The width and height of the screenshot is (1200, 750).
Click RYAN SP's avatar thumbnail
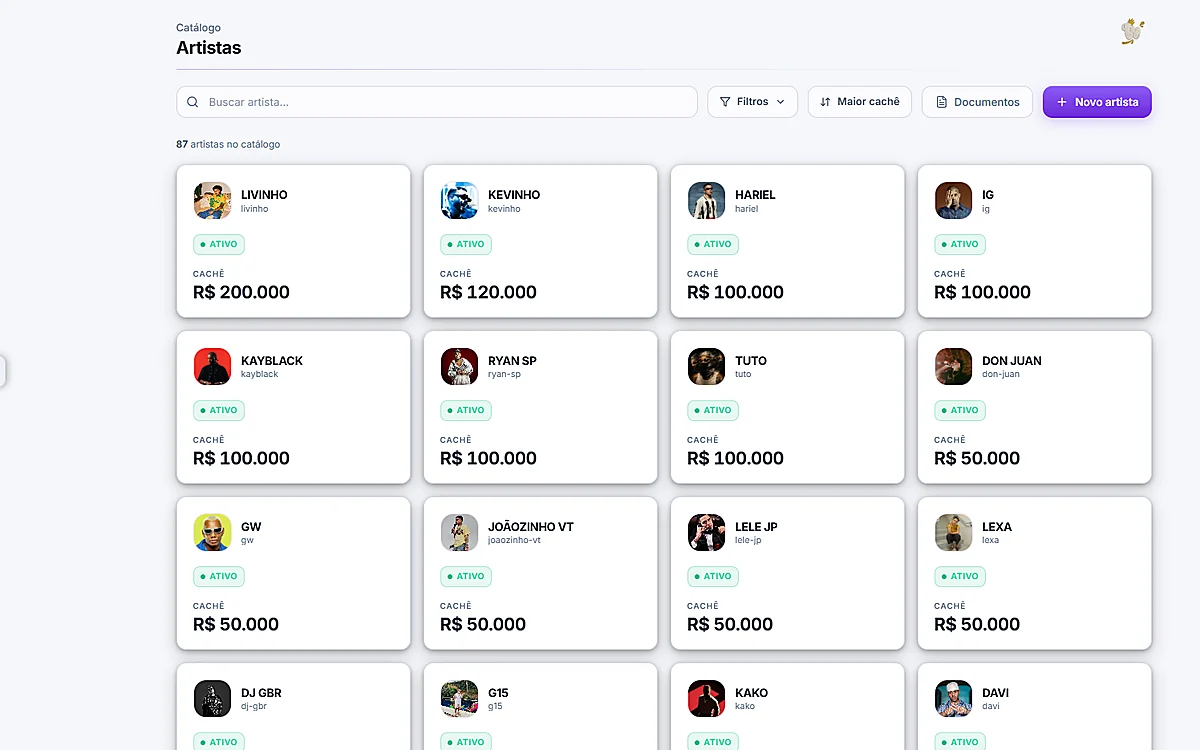459,366
